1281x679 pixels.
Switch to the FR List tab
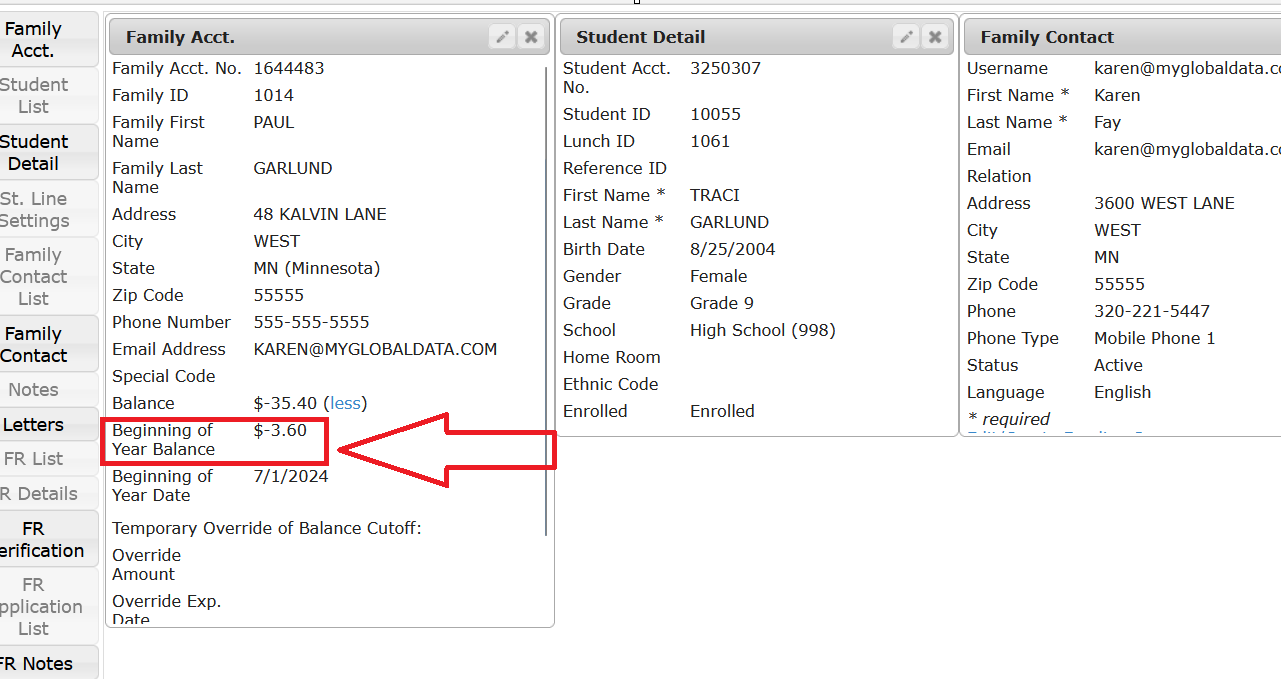point(35,459)
